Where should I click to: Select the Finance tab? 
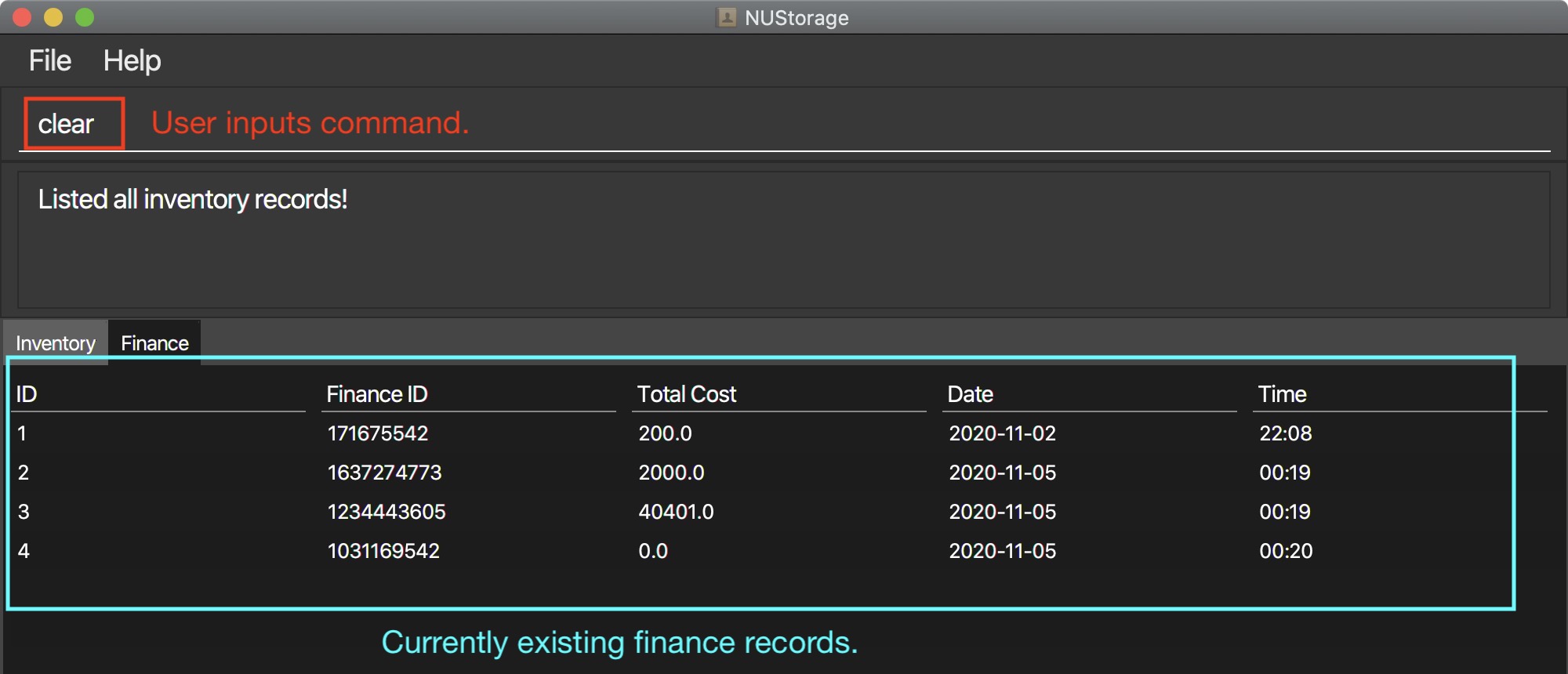coord(154,342)
